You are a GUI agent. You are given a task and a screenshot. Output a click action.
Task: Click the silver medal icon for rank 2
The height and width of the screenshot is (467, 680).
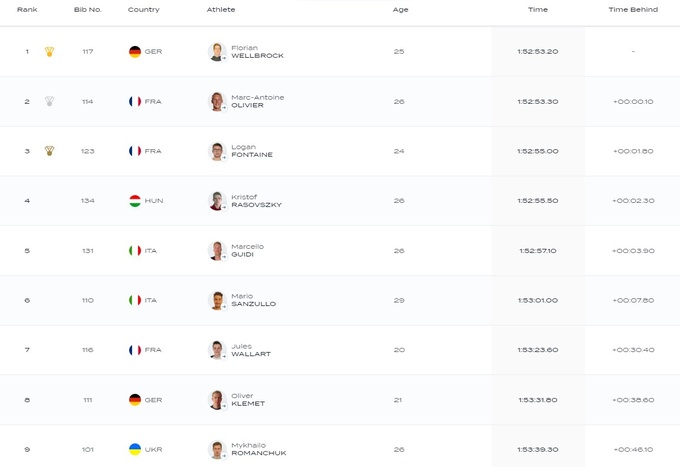pyautogui.click(x=49, y=101)
